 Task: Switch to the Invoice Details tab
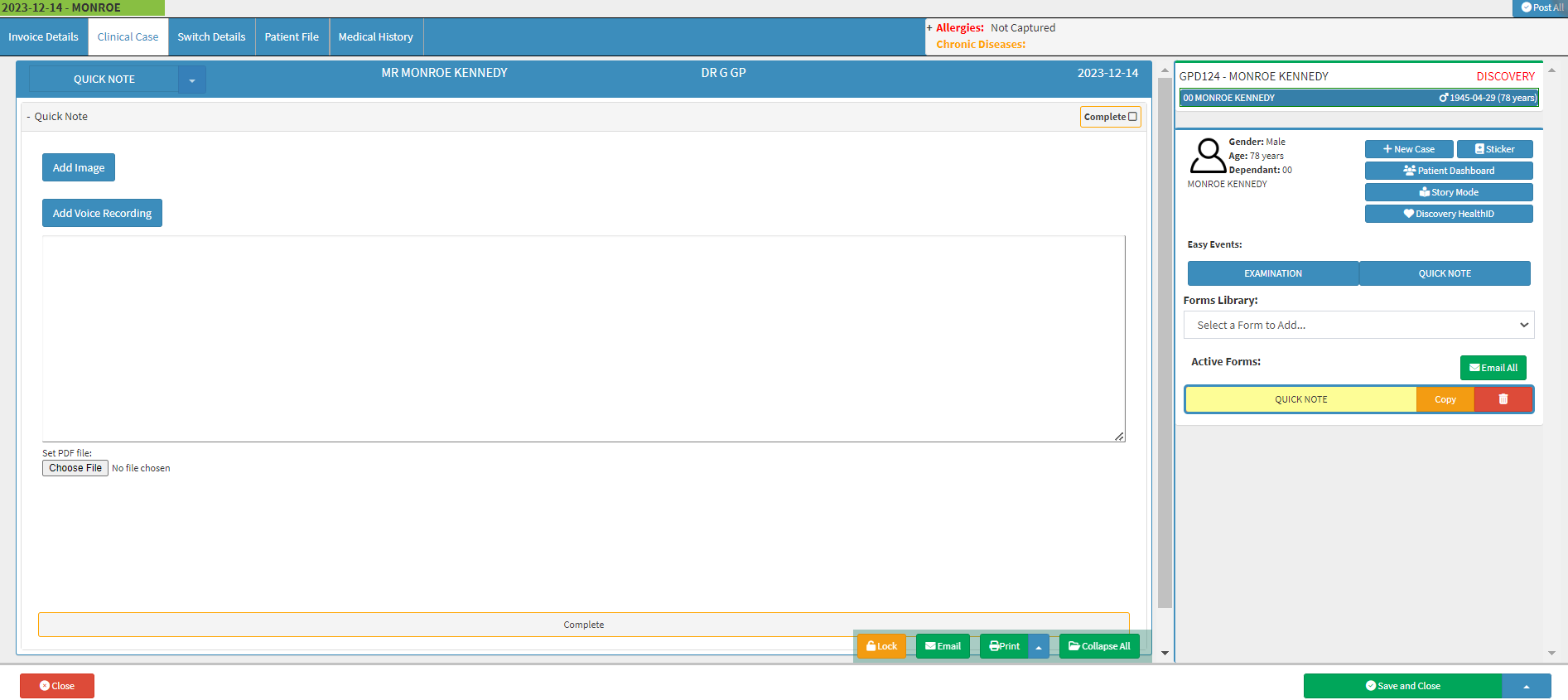(x=43, y=37)
